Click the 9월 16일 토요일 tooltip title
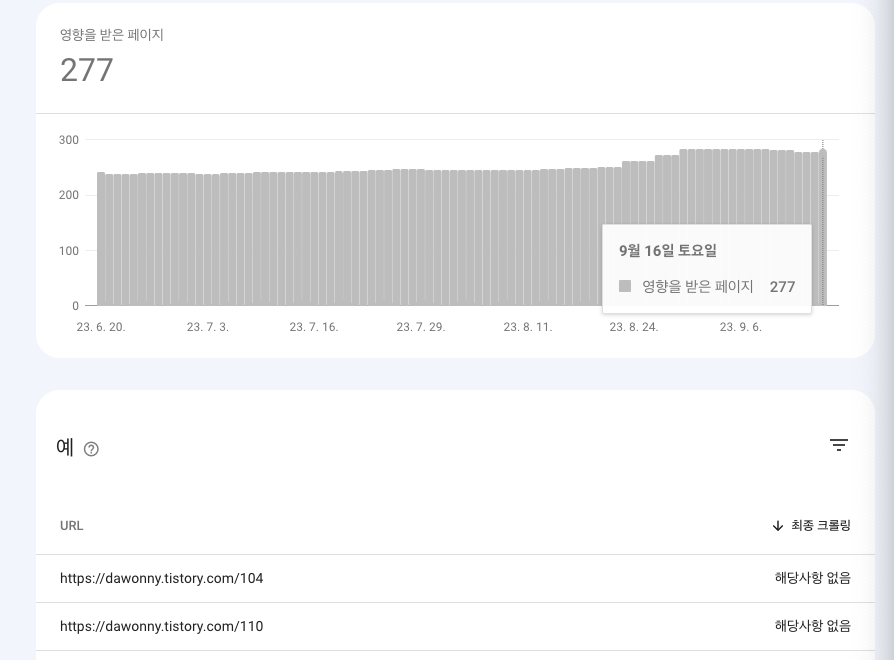This screenshot has width=894, height=660. click(x=668, y=250)
